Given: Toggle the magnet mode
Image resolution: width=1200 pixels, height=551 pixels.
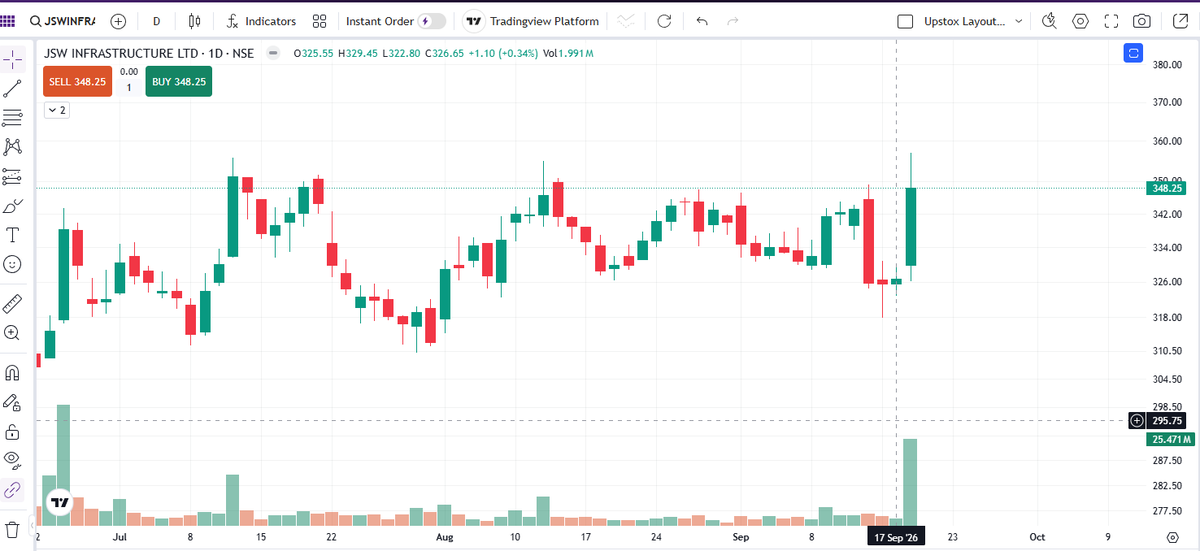Looking at the screenshot, I should (x=12, y=373).
